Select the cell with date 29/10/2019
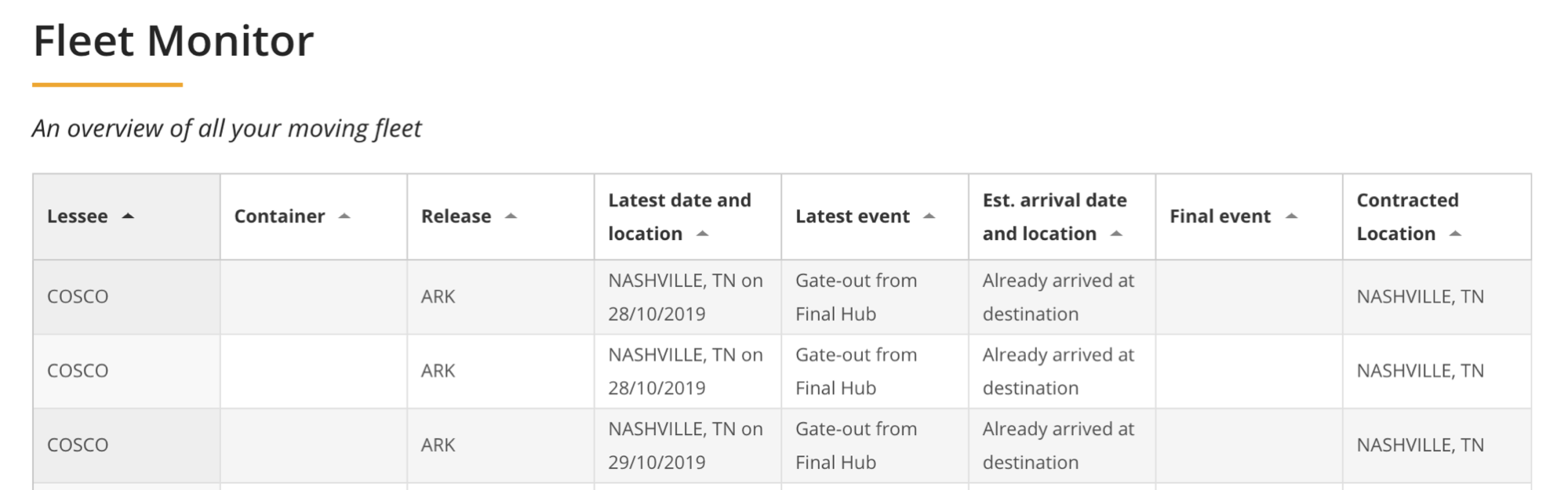This screenshot has height=490, width=1568. click(687, 445)
